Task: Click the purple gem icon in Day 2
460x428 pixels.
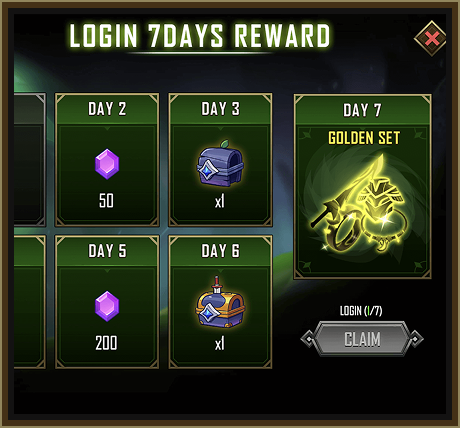Action: click(x=107, y=164)
